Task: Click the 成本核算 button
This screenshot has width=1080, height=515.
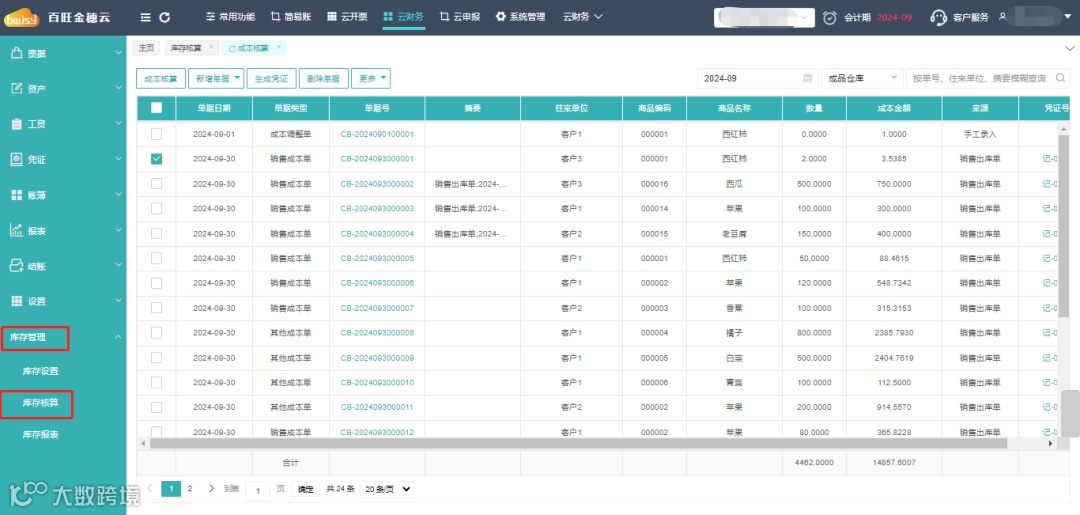Action: click(x=160, y=78)
